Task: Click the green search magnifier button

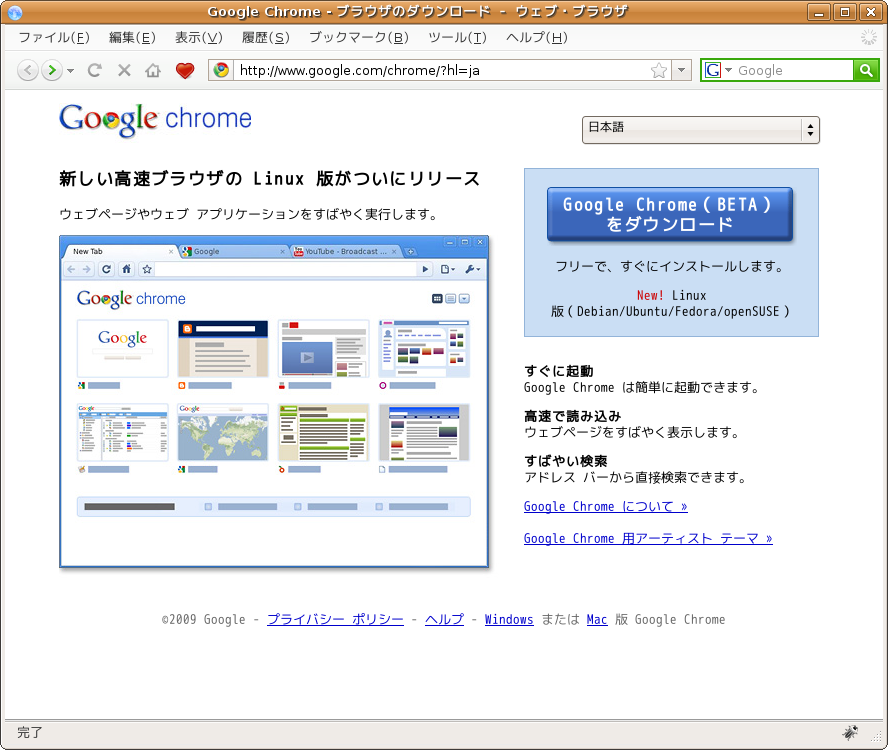Action: (866, 70)
